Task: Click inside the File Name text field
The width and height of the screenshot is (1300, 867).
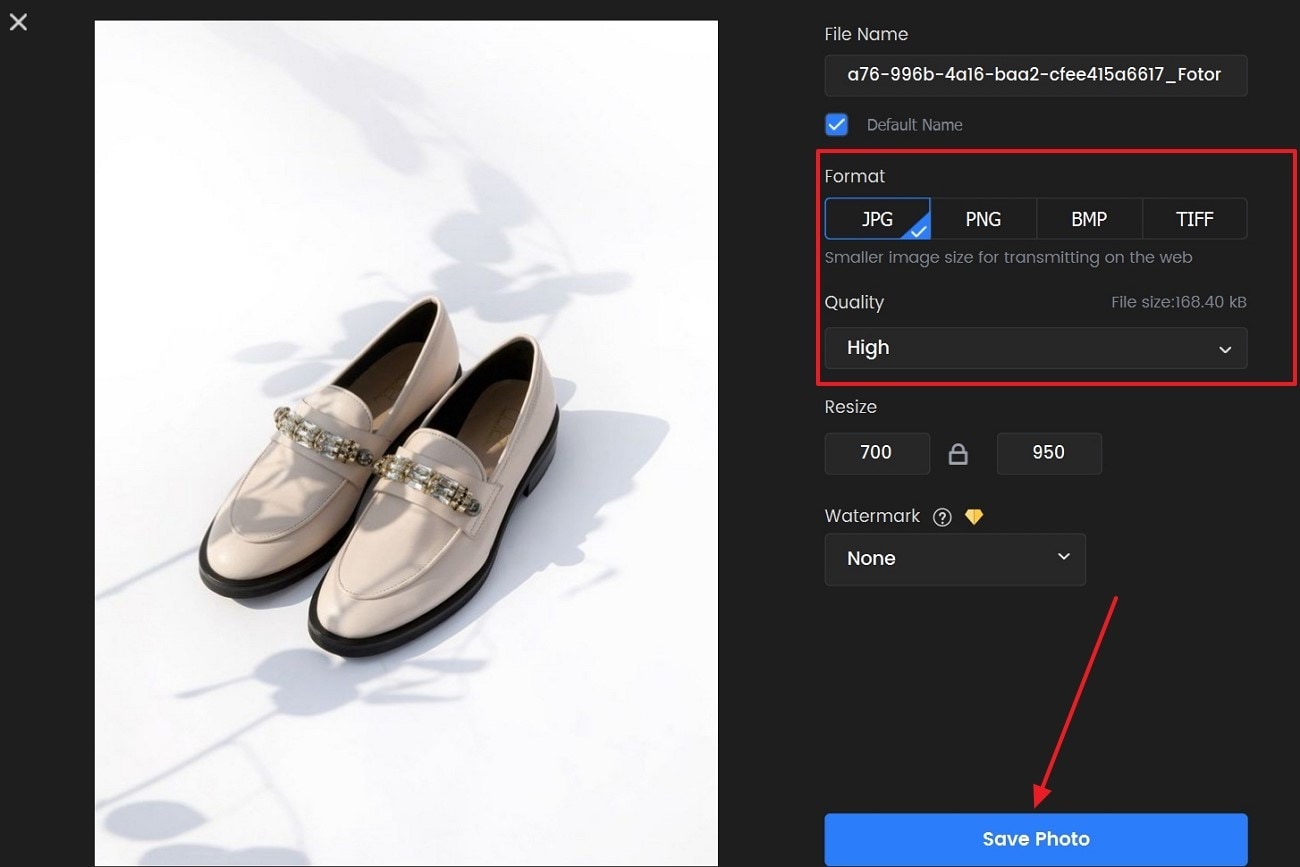Action: click(x=1035, y=75)
